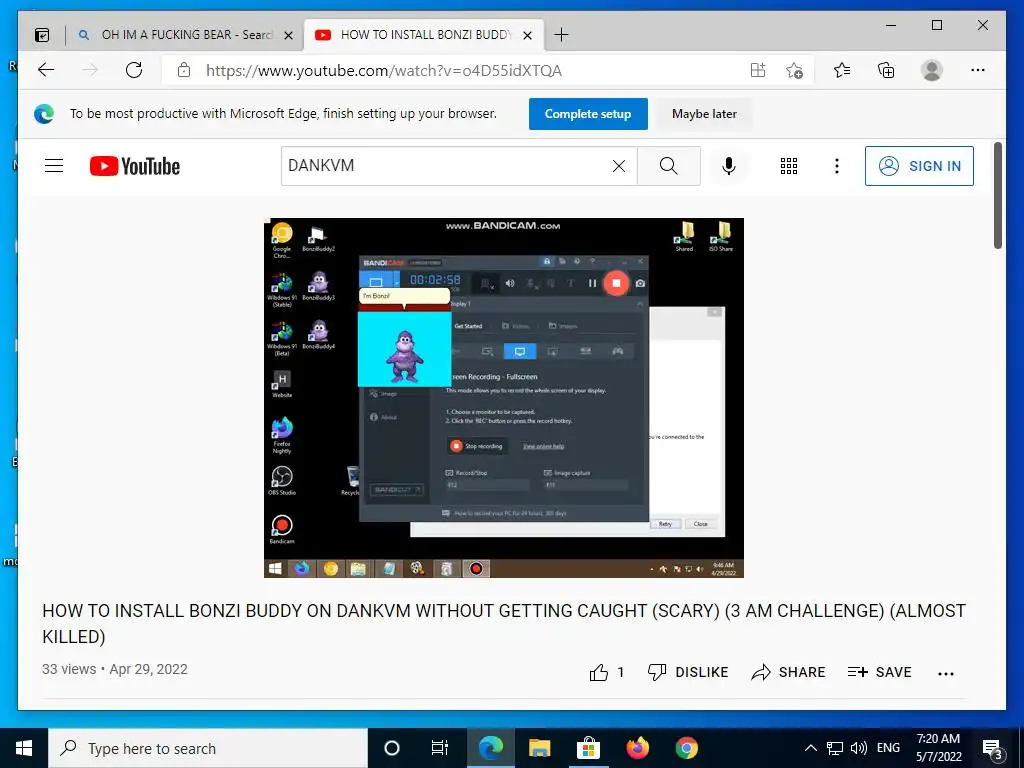
Task: Open YouTube apps grid
Action: [789, 166]
